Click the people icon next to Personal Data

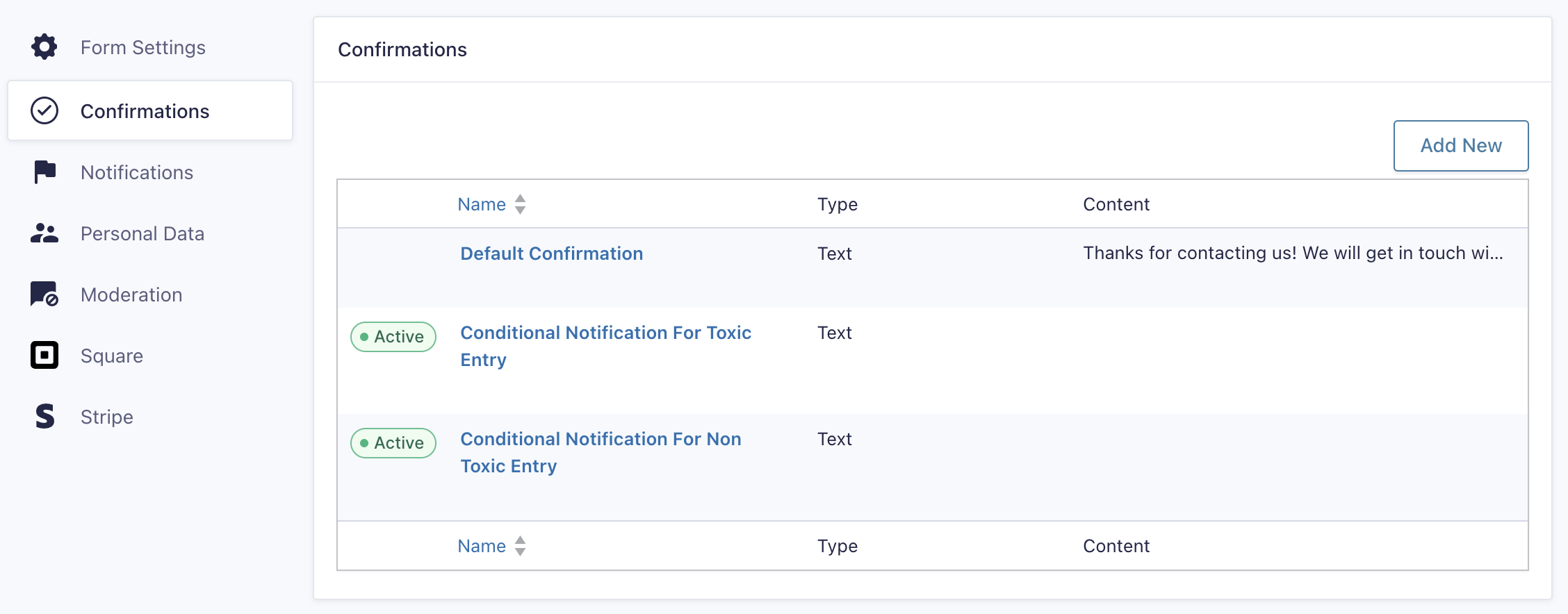click(43, 233)
